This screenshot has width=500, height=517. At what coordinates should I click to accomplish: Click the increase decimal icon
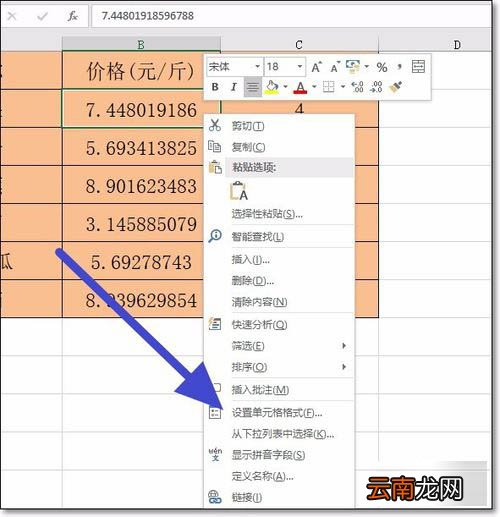tap(357, 87)
